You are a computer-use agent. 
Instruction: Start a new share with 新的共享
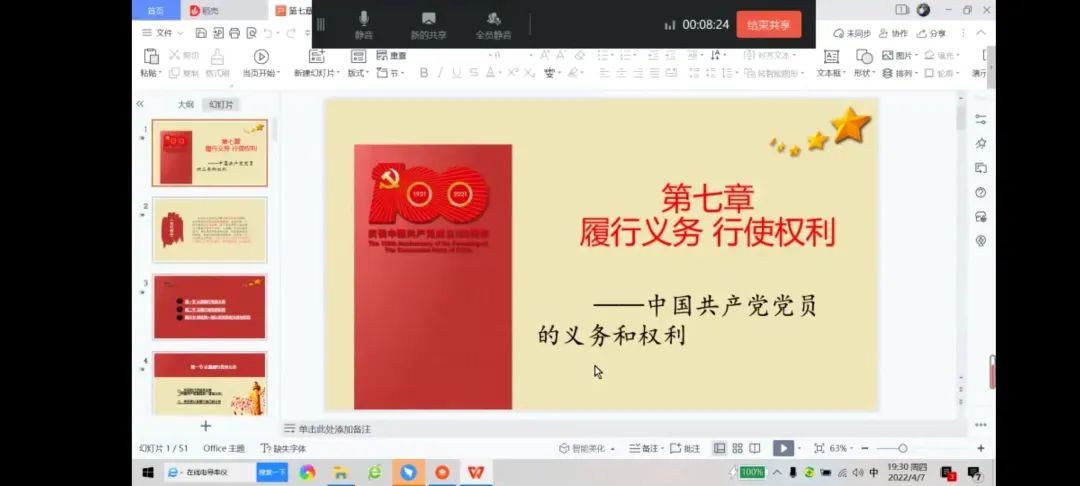428,24
